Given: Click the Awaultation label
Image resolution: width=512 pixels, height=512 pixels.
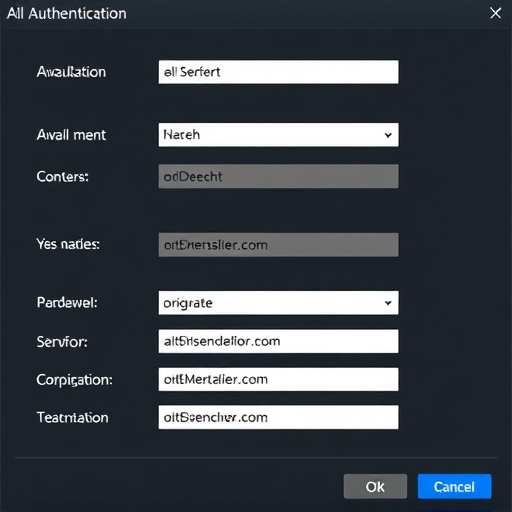Looking at the screenshot, I should click(71, 72).
